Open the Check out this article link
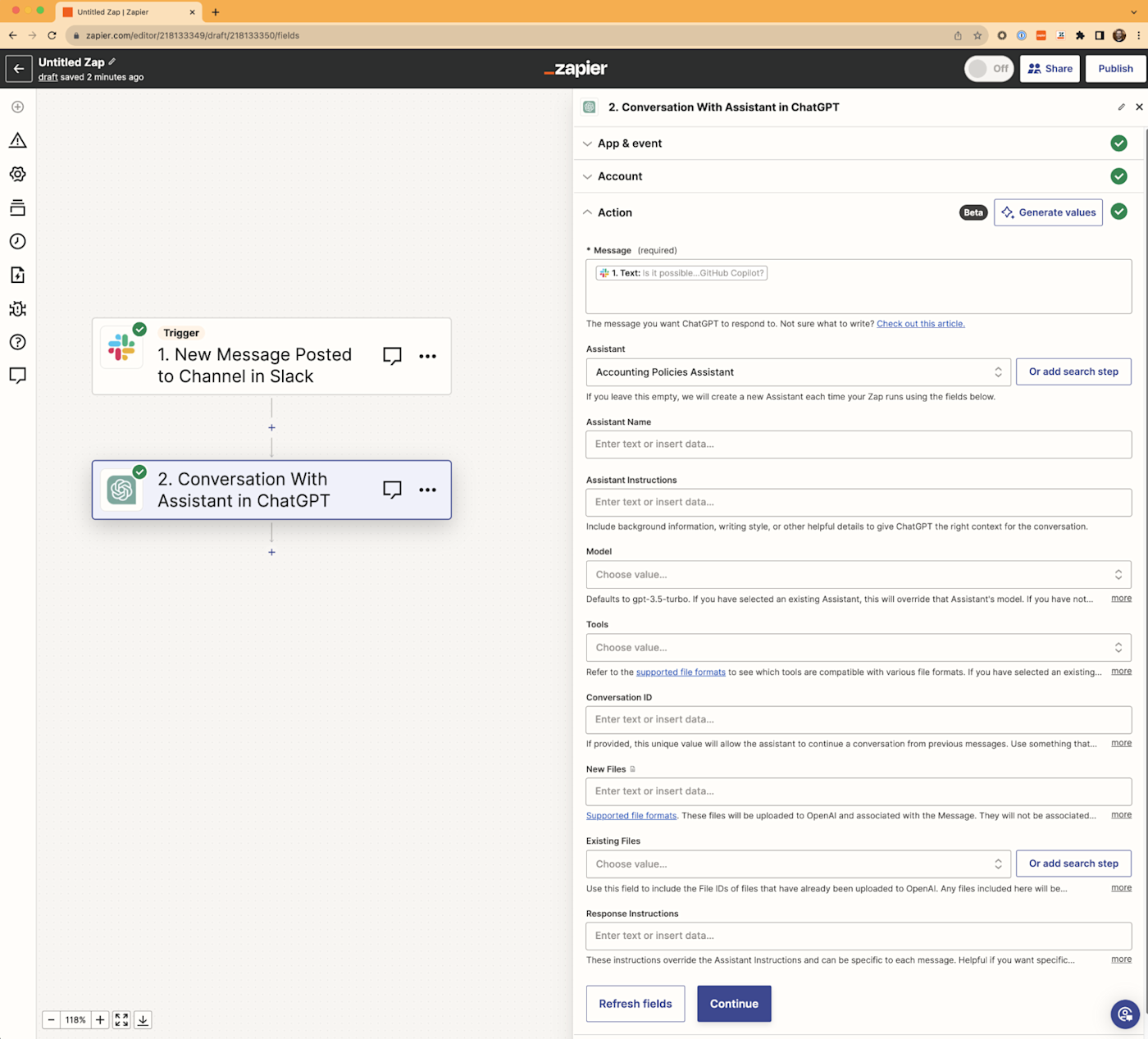The image size is (1148, 1039). pos(921,324)
